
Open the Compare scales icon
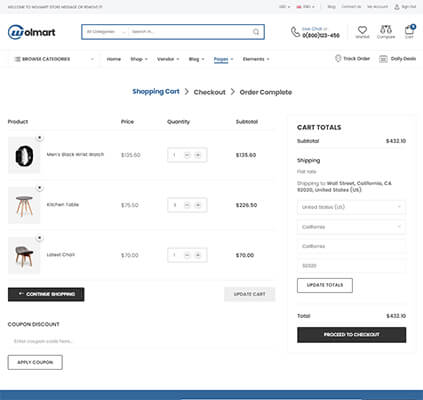coord(386,29)
